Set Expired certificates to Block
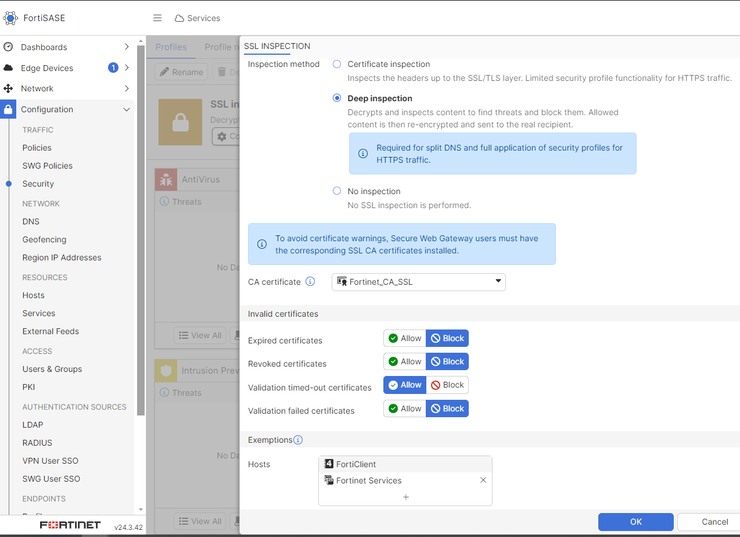The height and width of the screenshot is (537, 740). point(447,338)
